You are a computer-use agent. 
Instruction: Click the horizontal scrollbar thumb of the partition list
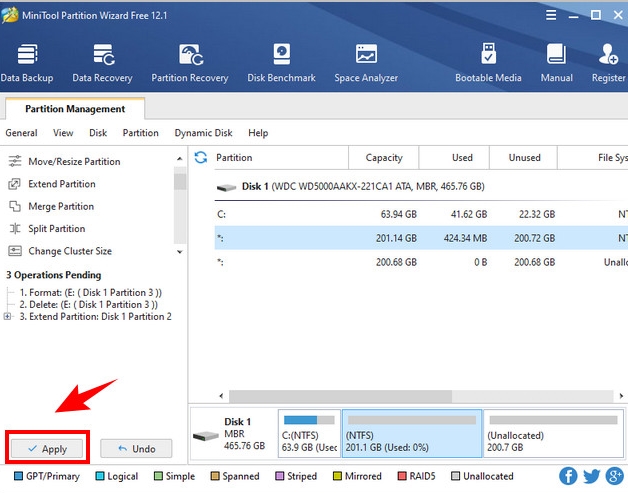(x=340, y=396)
